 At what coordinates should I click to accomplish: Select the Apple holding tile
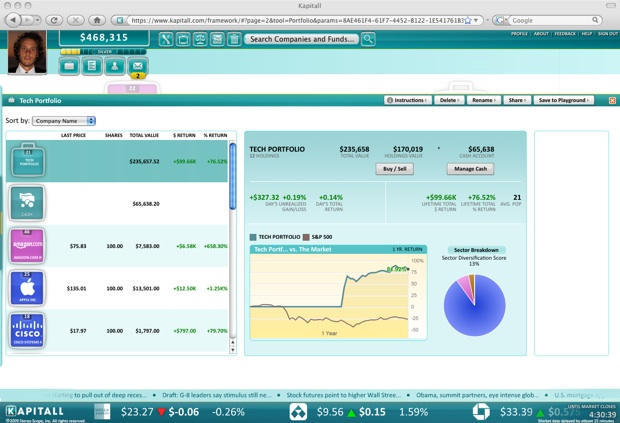[27, 288]
